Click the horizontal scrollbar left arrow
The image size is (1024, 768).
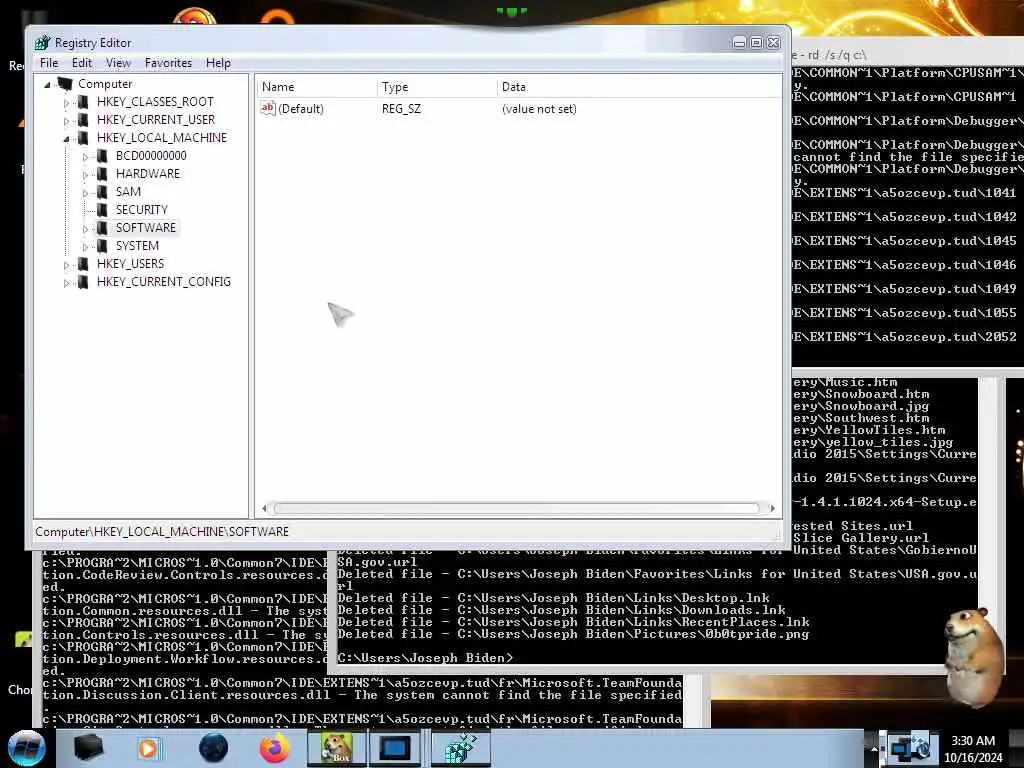click(x=264, y=508)
